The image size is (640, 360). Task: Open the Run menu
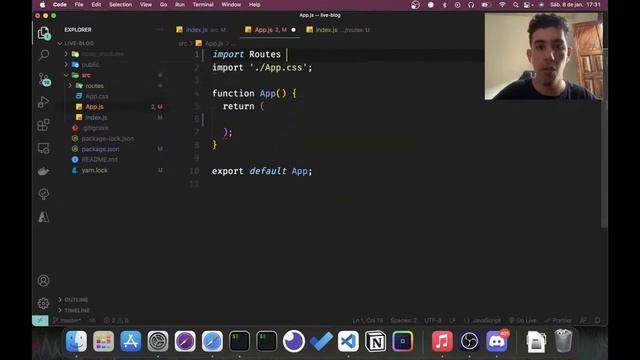pyautogui.click(x=180, y=4)
